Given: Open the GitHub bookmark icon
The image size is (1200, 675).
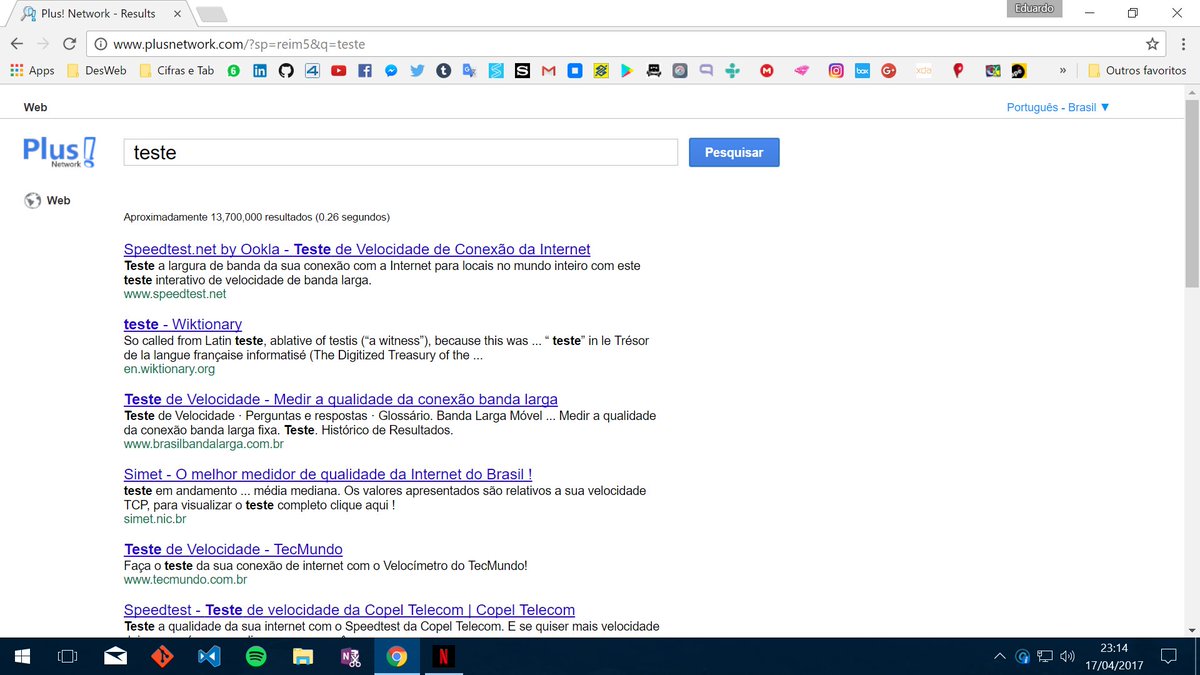Looking at the screenshot, I should (286, 71).
